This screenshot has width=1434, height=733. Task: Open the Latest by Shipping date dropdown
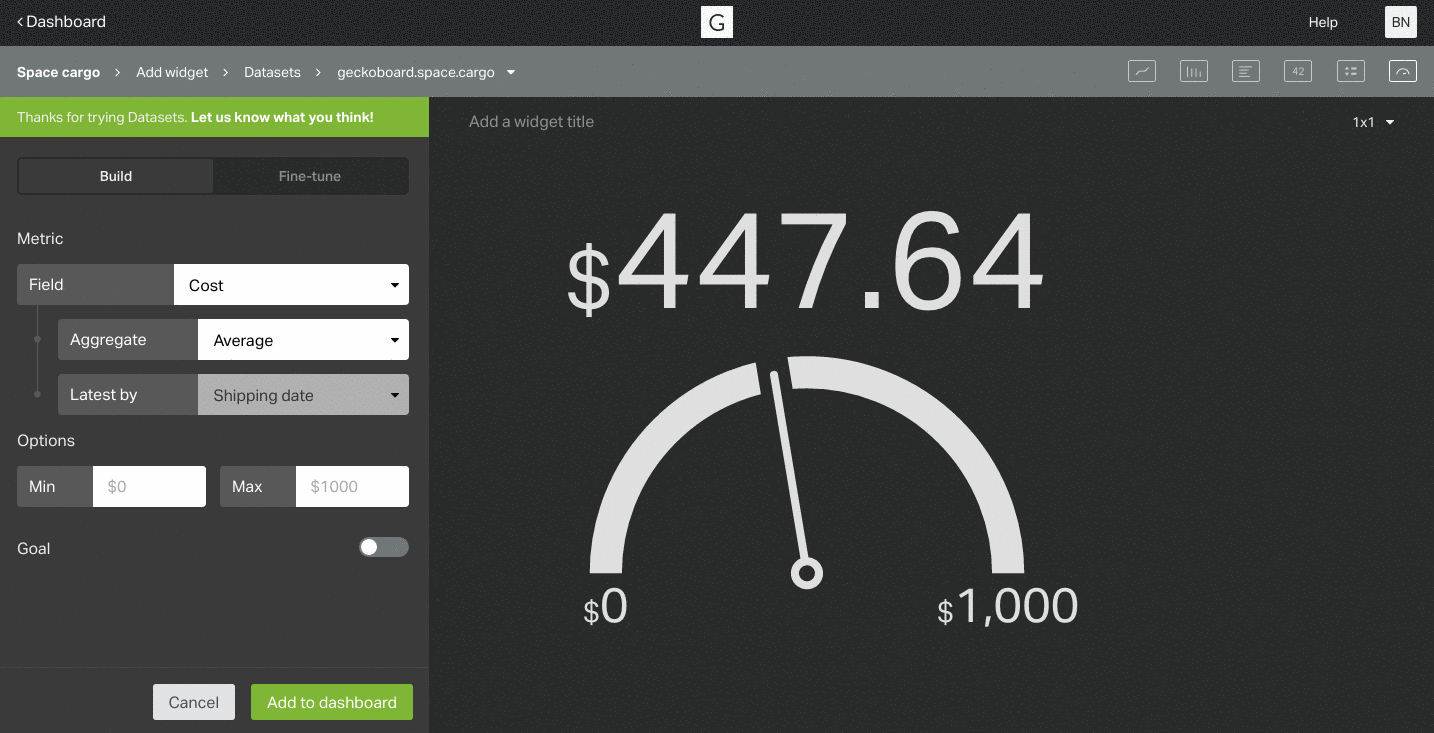(303, 395)
